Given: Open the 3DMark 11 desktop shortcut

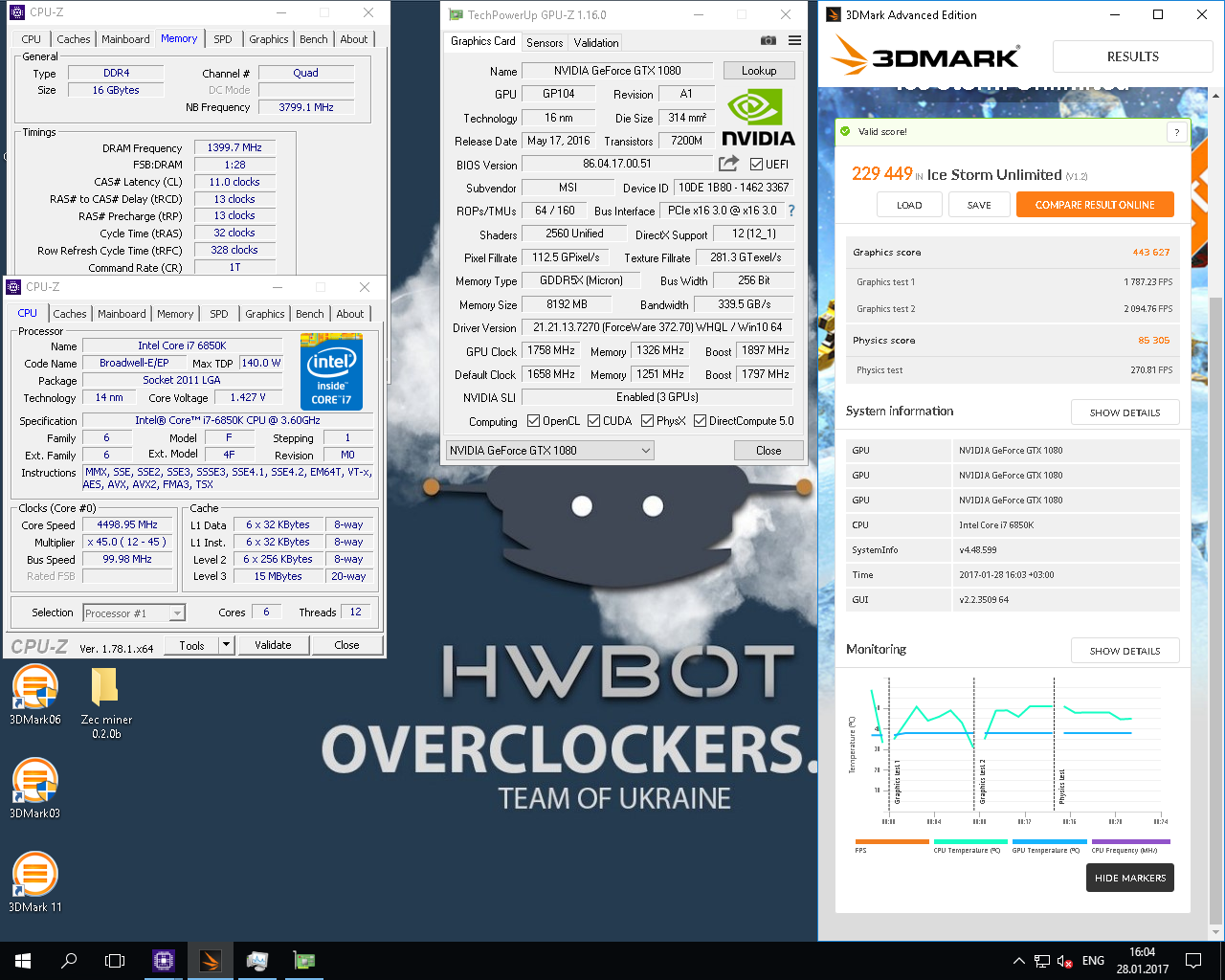Looking at the screenshot, I should pos(35,882).
